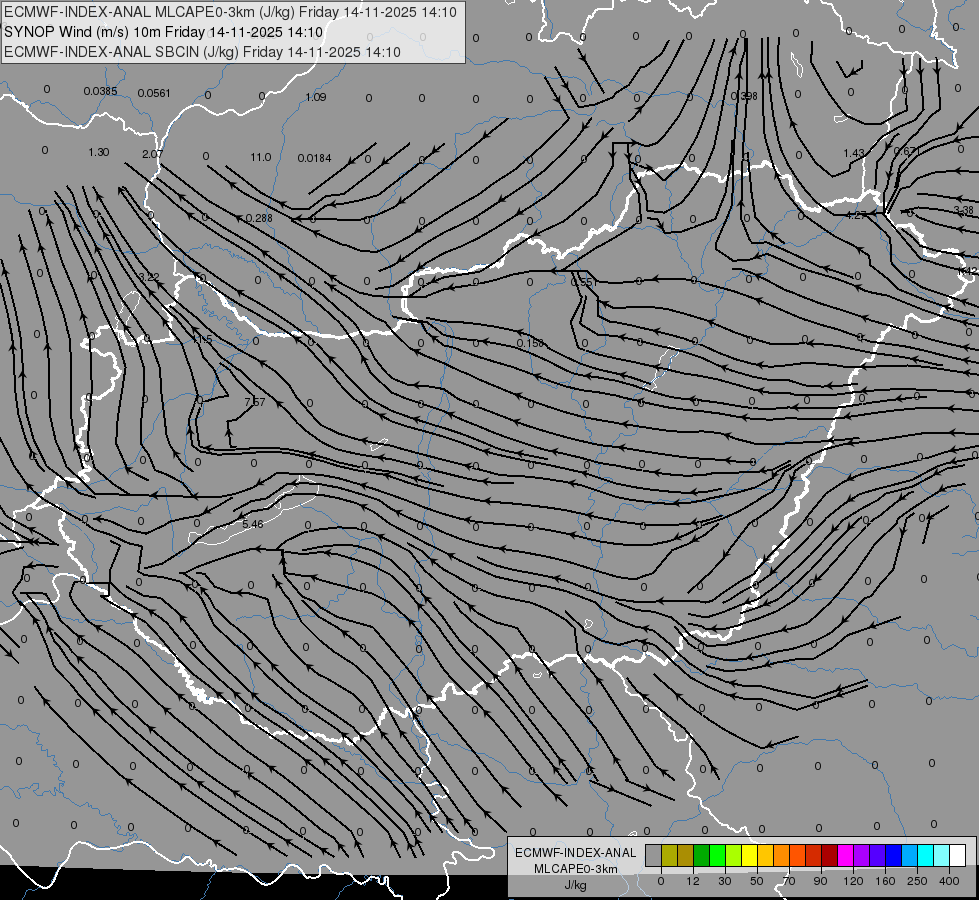Click the legend title MLCAPE0-3km
Viewport: 979px width, 900px height.
point(576,869)
